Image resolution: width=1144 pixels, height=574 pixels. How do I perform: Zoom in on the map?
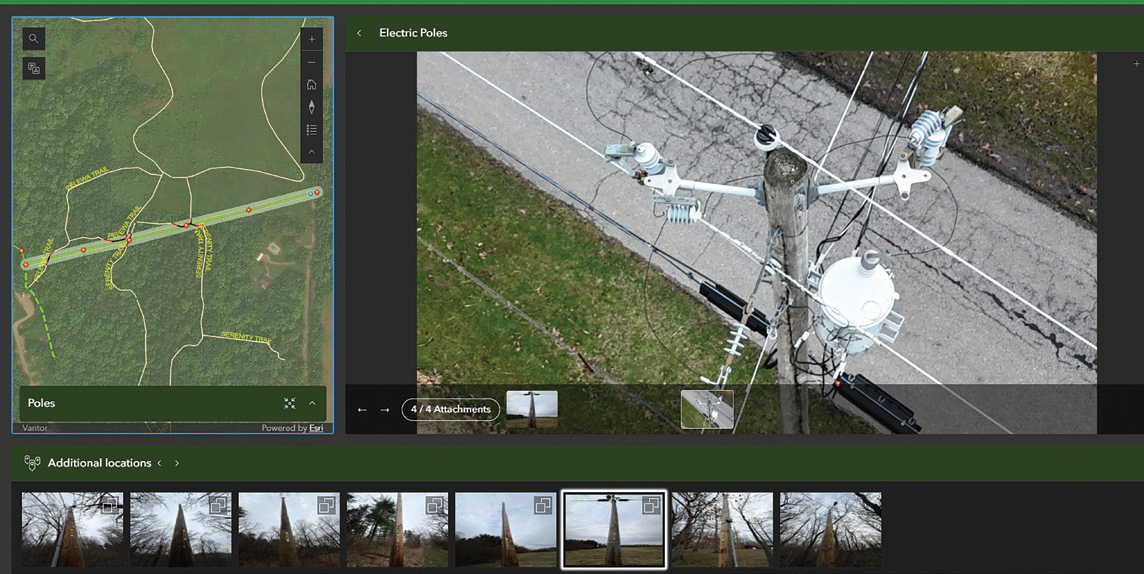[x=312, y=39]
